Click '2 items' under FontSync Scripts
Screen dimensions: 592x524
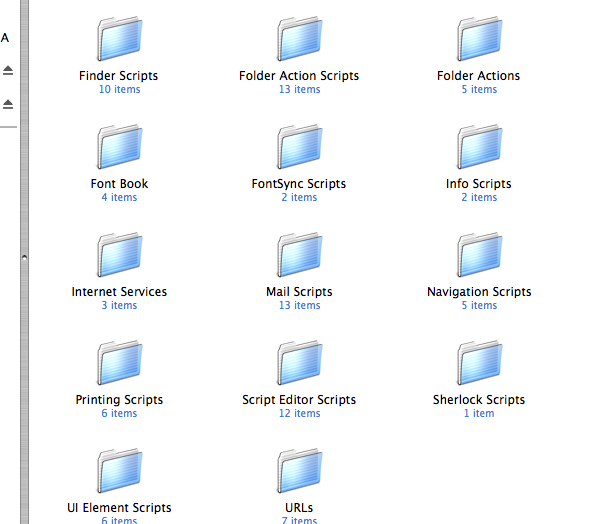[299, 197]
